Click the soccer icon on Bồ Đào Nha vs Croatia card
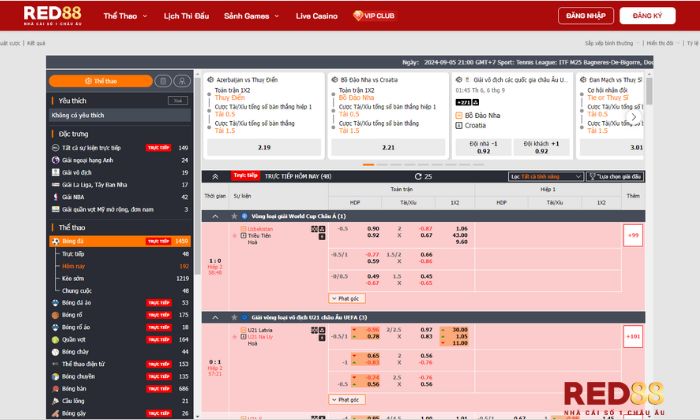Viewport: 700px width, 420px height. pos(334,79)
